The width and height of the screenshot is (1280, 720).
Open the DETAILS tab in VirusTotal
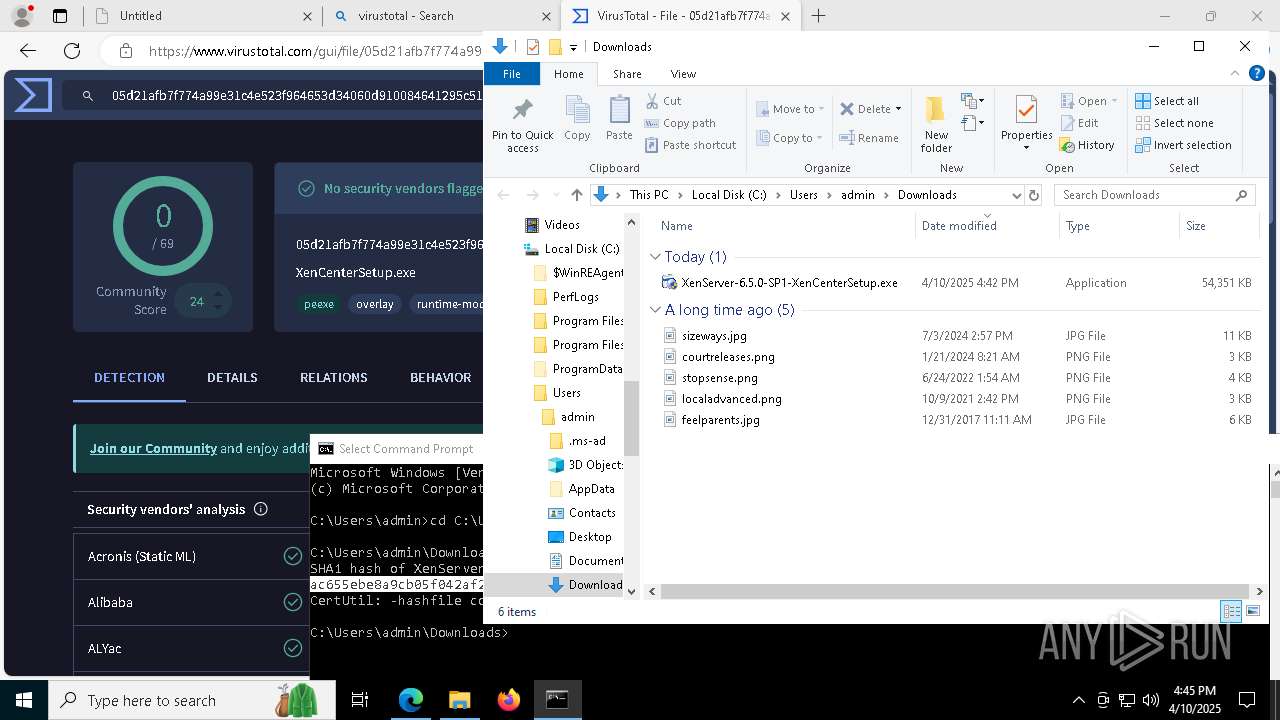[232, 377]
